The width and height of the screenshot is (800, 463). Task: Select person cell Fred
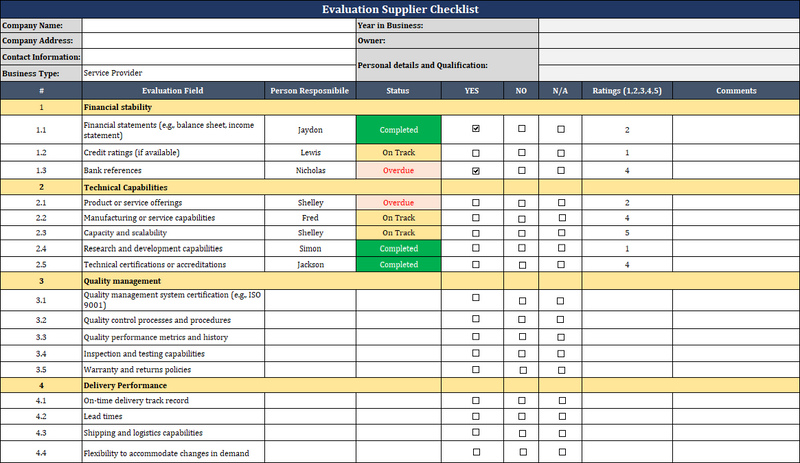click(x=310, y=218)
